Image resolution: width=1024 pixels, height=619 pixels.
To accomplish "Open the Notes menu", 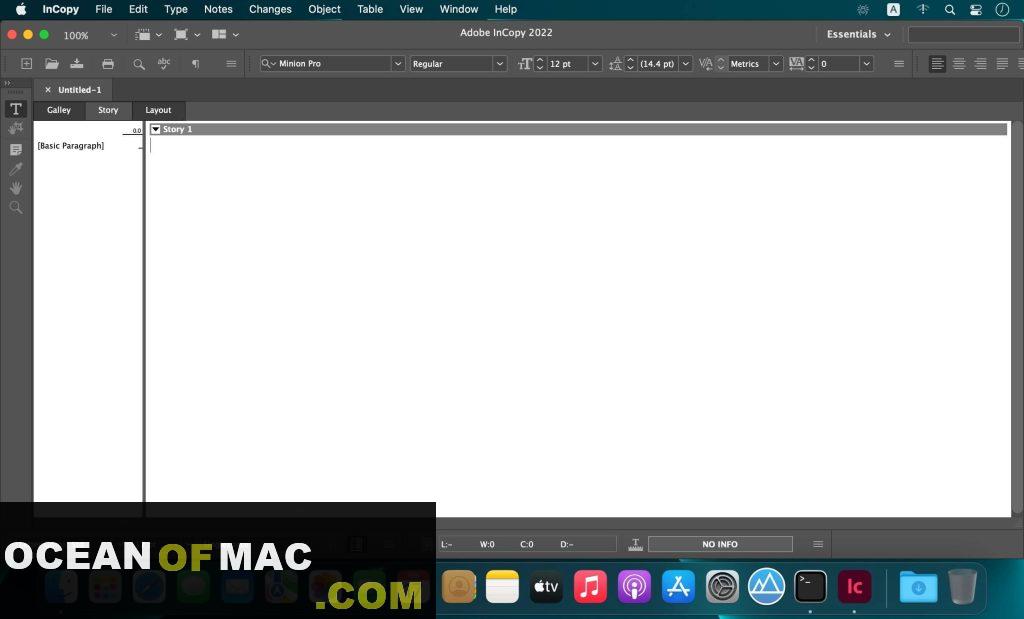I will 218,9.
